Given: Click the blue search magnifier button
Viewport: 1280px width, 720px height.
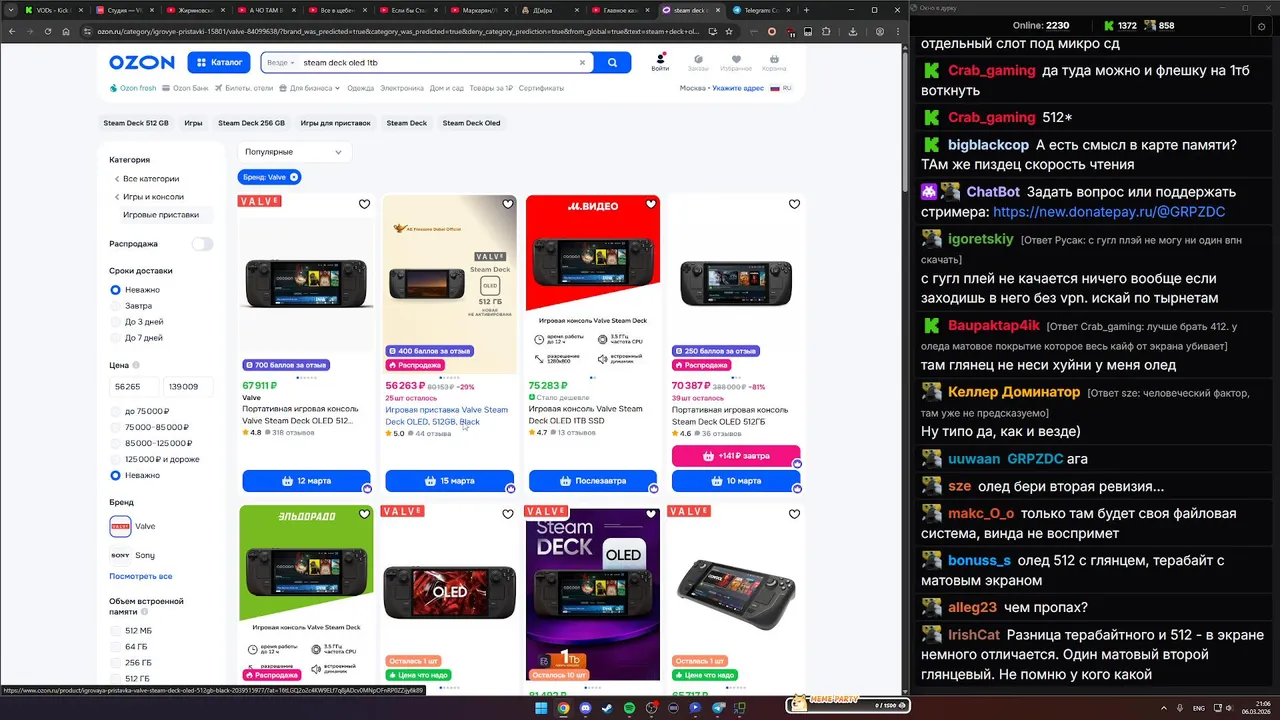Looking at the screenshot, I should (612, 62).
